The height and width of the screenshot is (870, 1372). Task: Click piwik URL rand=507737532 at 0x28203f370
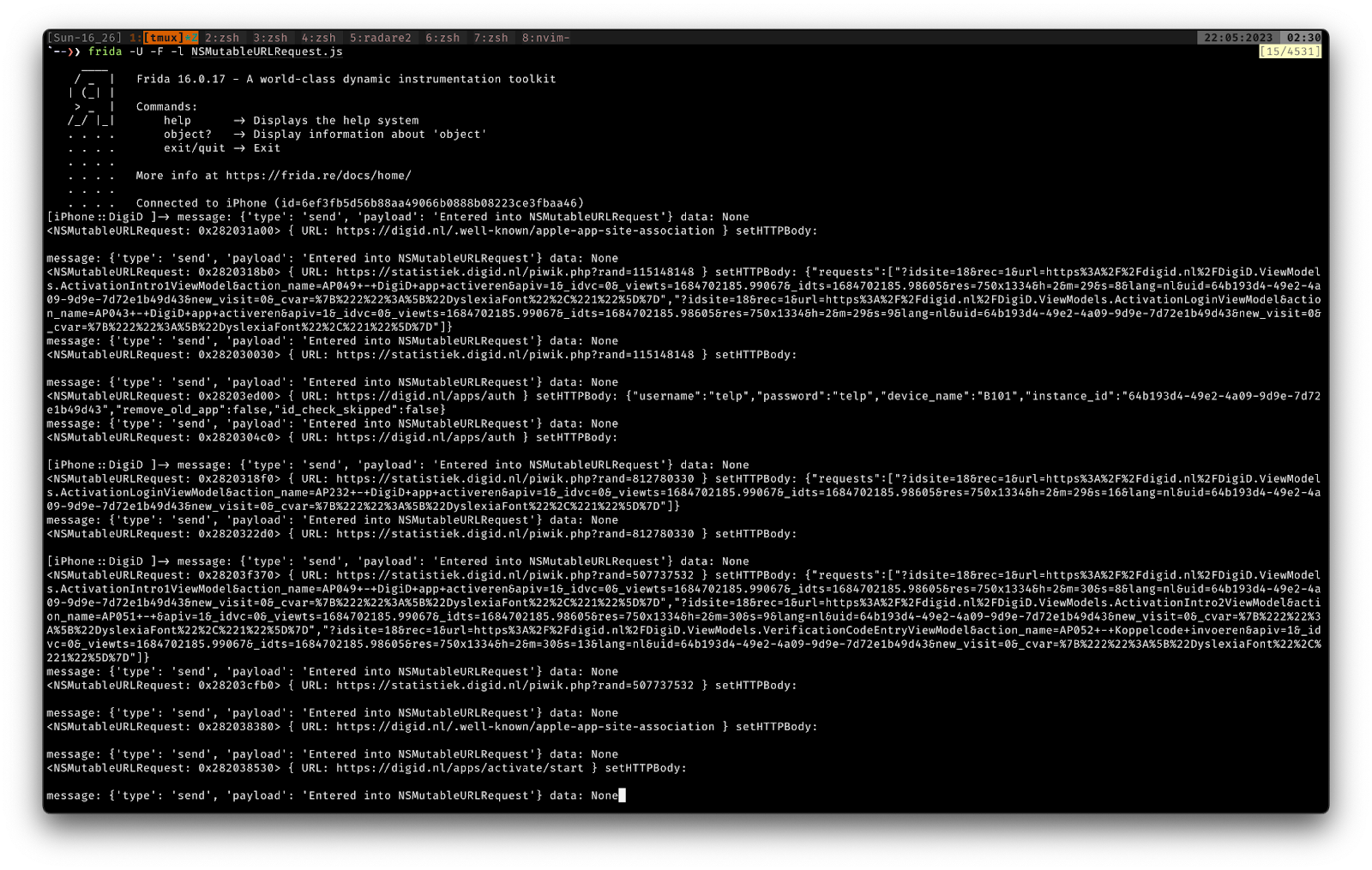pos(514,575)
